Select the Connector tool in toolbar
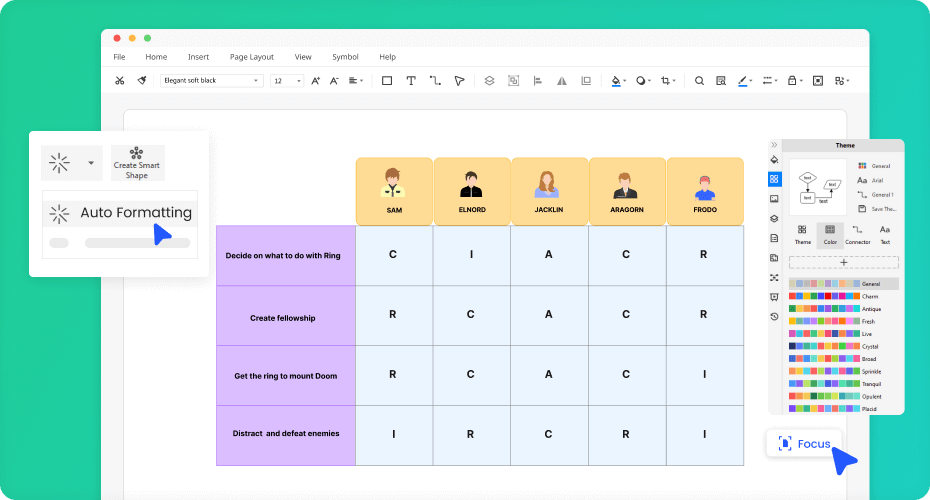 [x=435, y=81]
